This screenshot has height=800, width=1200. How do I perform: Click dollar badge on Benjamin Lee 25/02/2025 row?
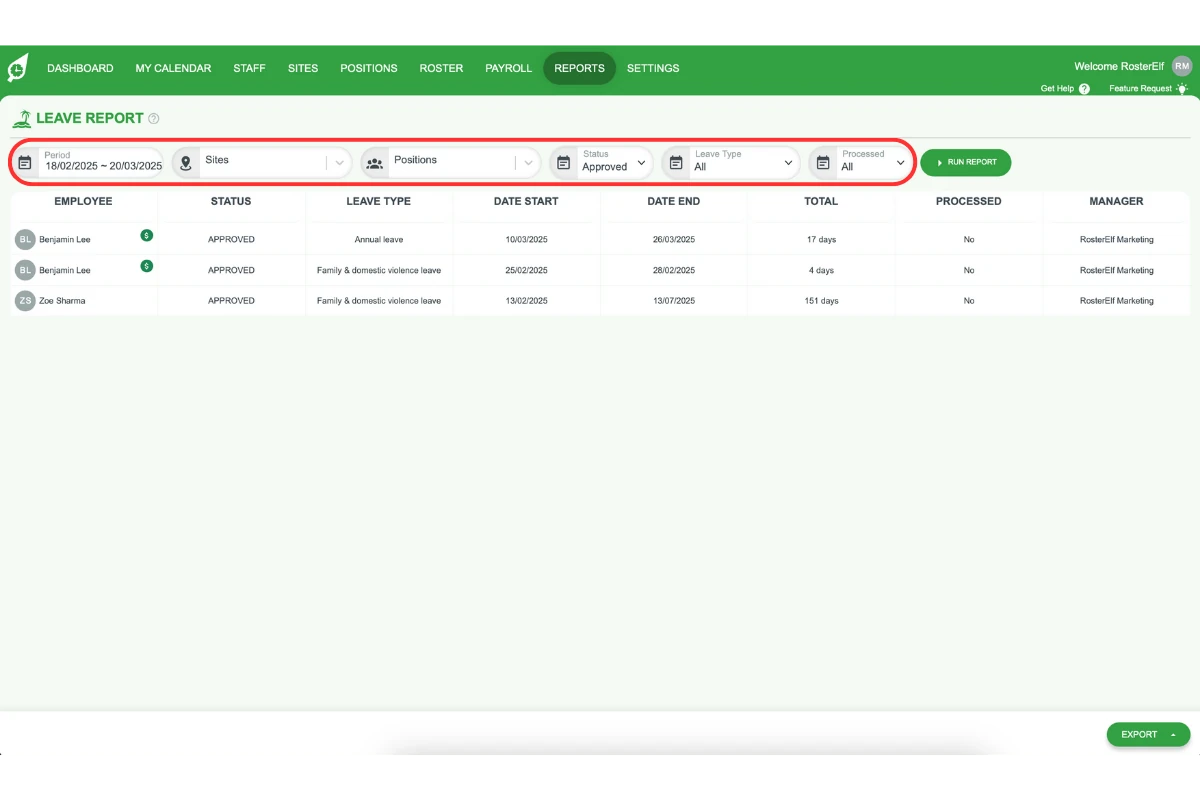point(147,266)
